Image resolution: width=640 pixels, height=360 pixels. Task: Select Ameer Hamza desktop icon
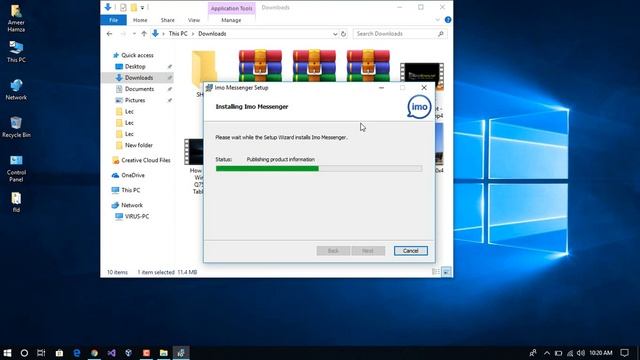[16, 18]
